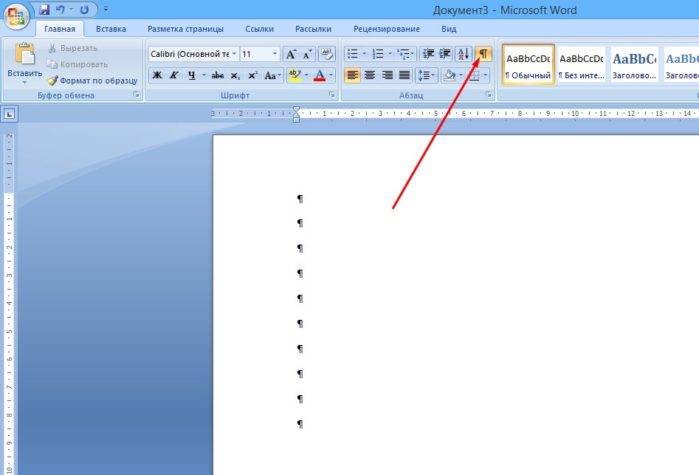Toggle italic formatting (К)

174,75
